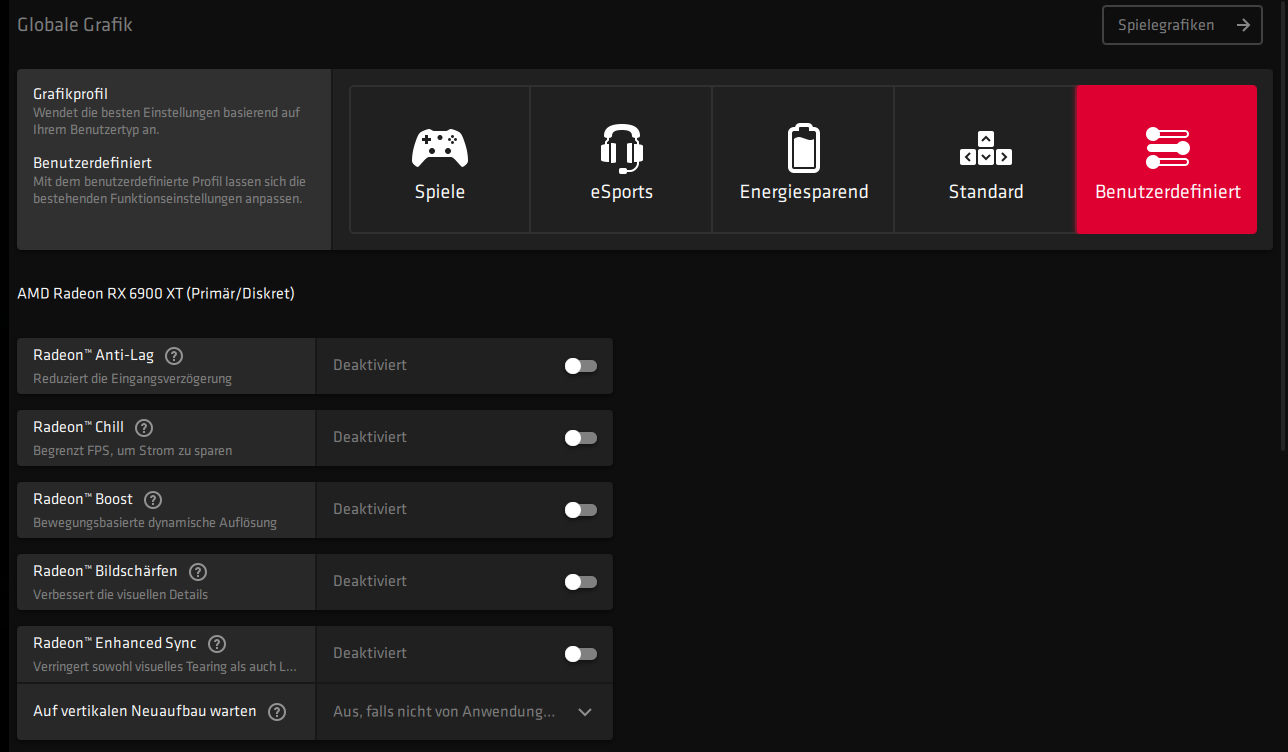The width and height of the screenshot is (1288, 752).
Task: Switch on Radeon Enhanced Sync
Action: point(580,654)
